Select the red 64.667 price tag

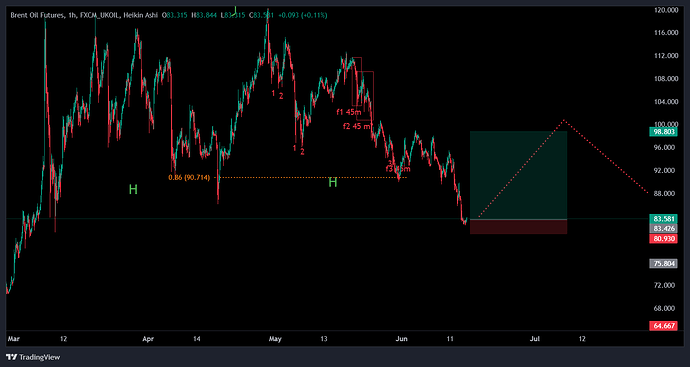(x=663, y=326)
